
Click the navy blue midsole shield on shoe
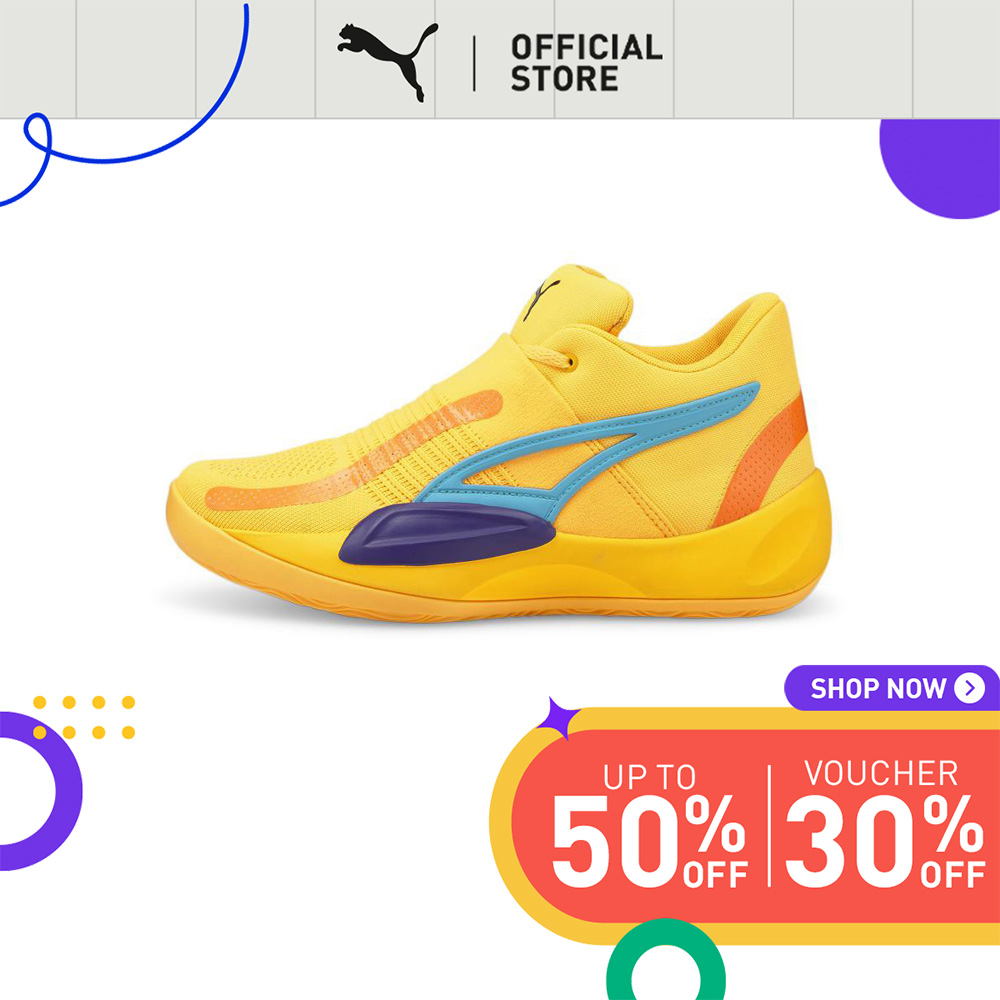(x=446, y=533)
